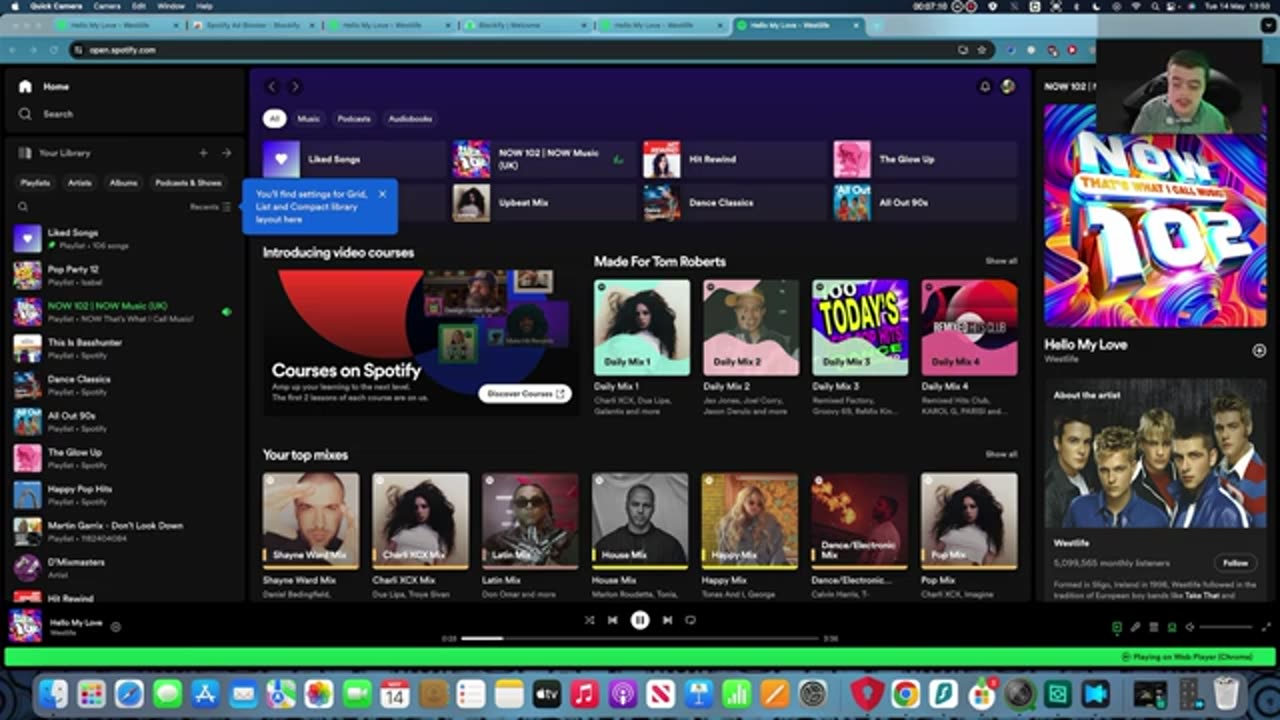Create a new playlist with the plus icon
Image resolution: width=1280 pixels, height=720 pixels.
[203, 153]
